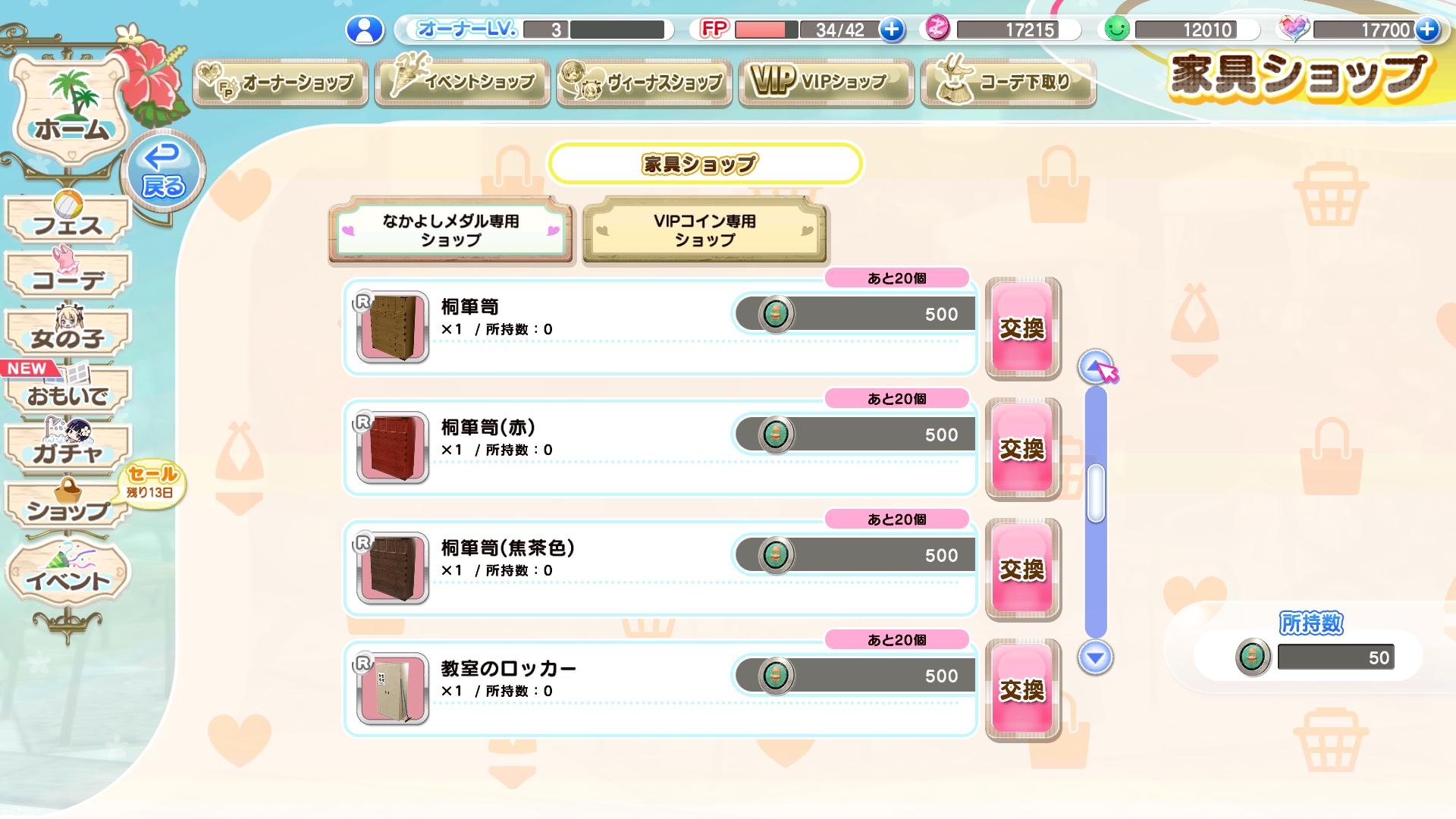The height and width of the screenshot is (819, 1456).
Task: Select the 桐箪笥(焦茶色) item thumbnail
Action: (x=393, y=568)
